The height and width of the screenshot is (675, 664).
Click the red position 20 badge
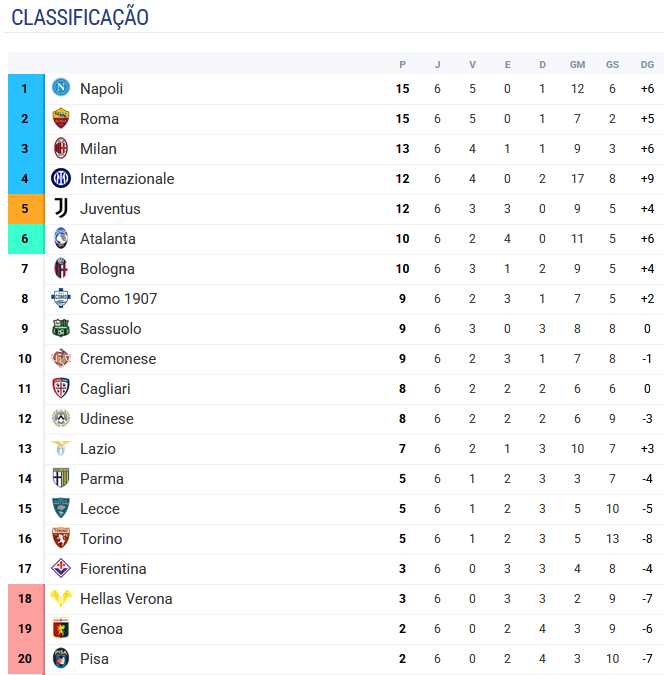(x=25, y=659)
